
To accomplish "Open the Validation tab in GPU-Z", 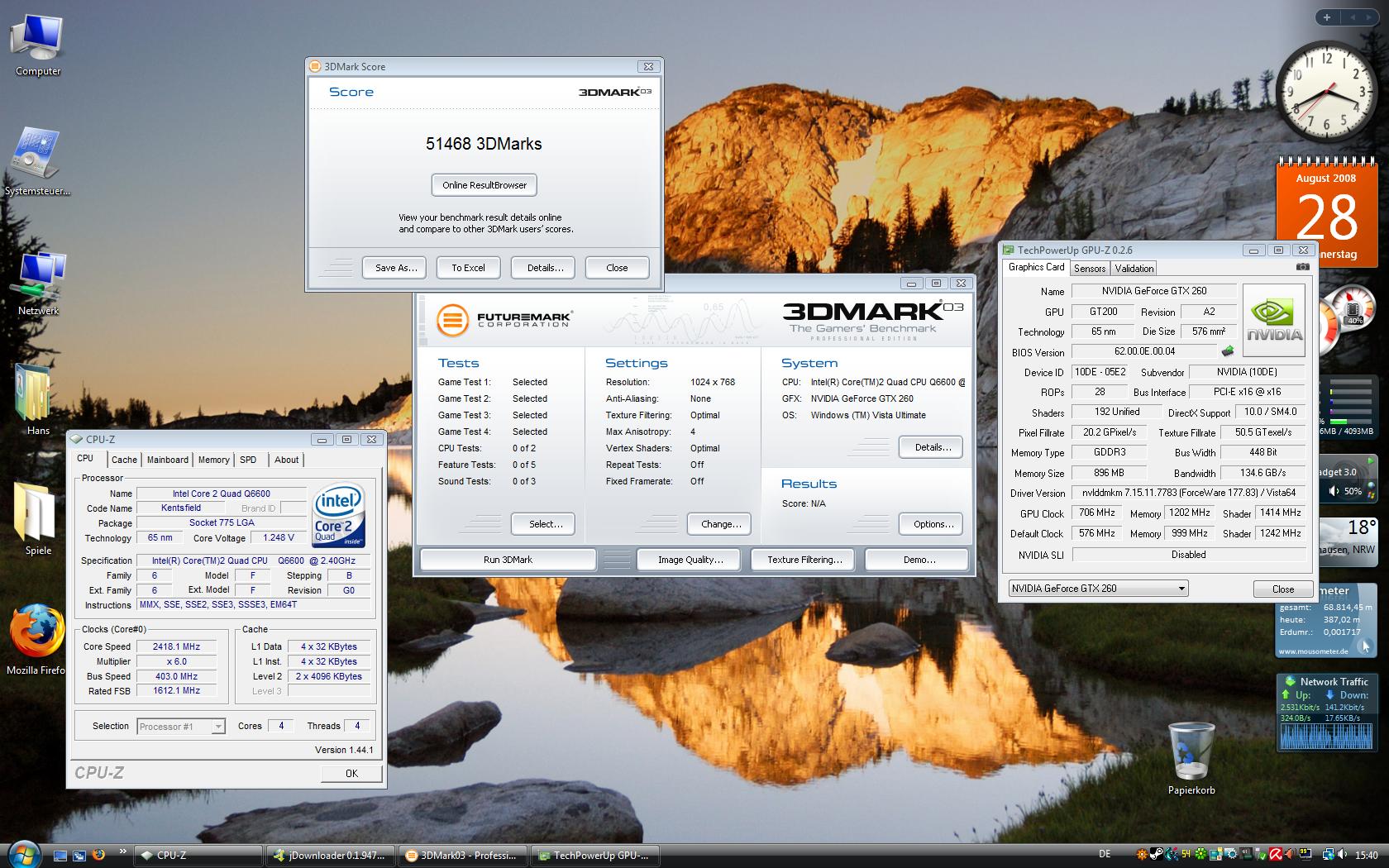I will [1134, 269].
